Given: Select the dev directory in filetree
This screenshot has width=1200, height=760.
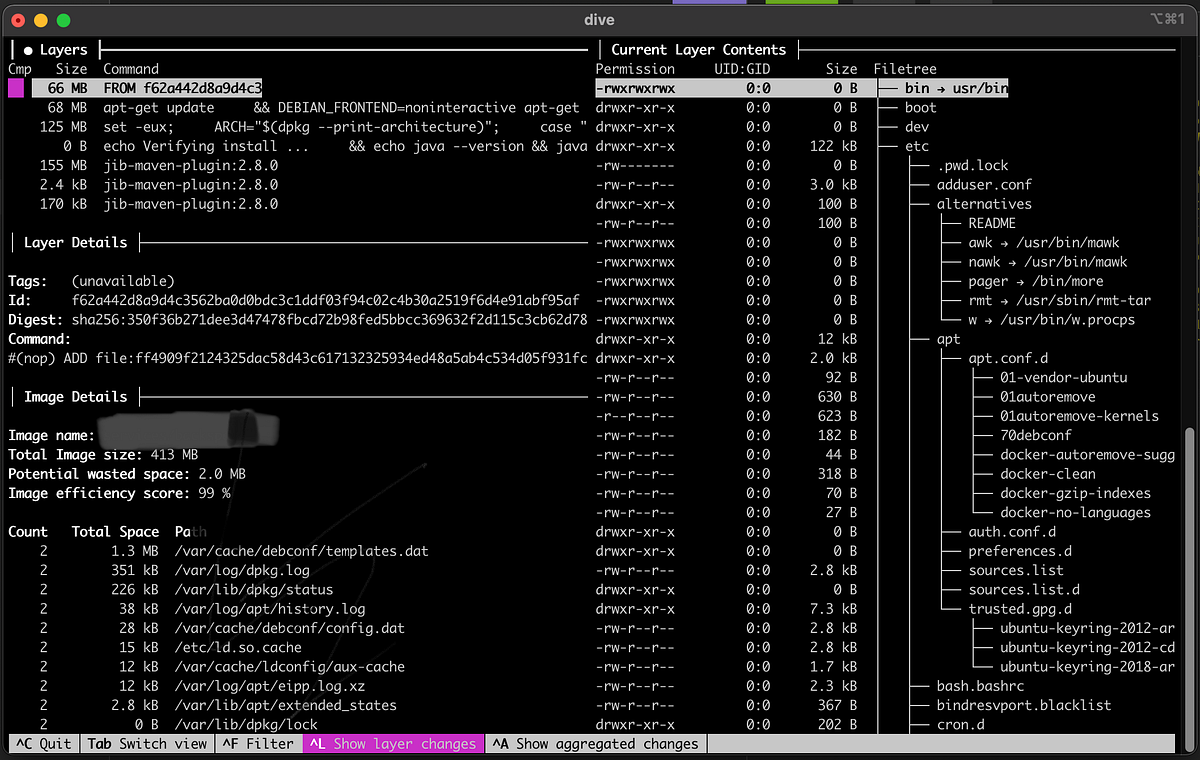Looking at the screenshot, I should coord(917,127).
